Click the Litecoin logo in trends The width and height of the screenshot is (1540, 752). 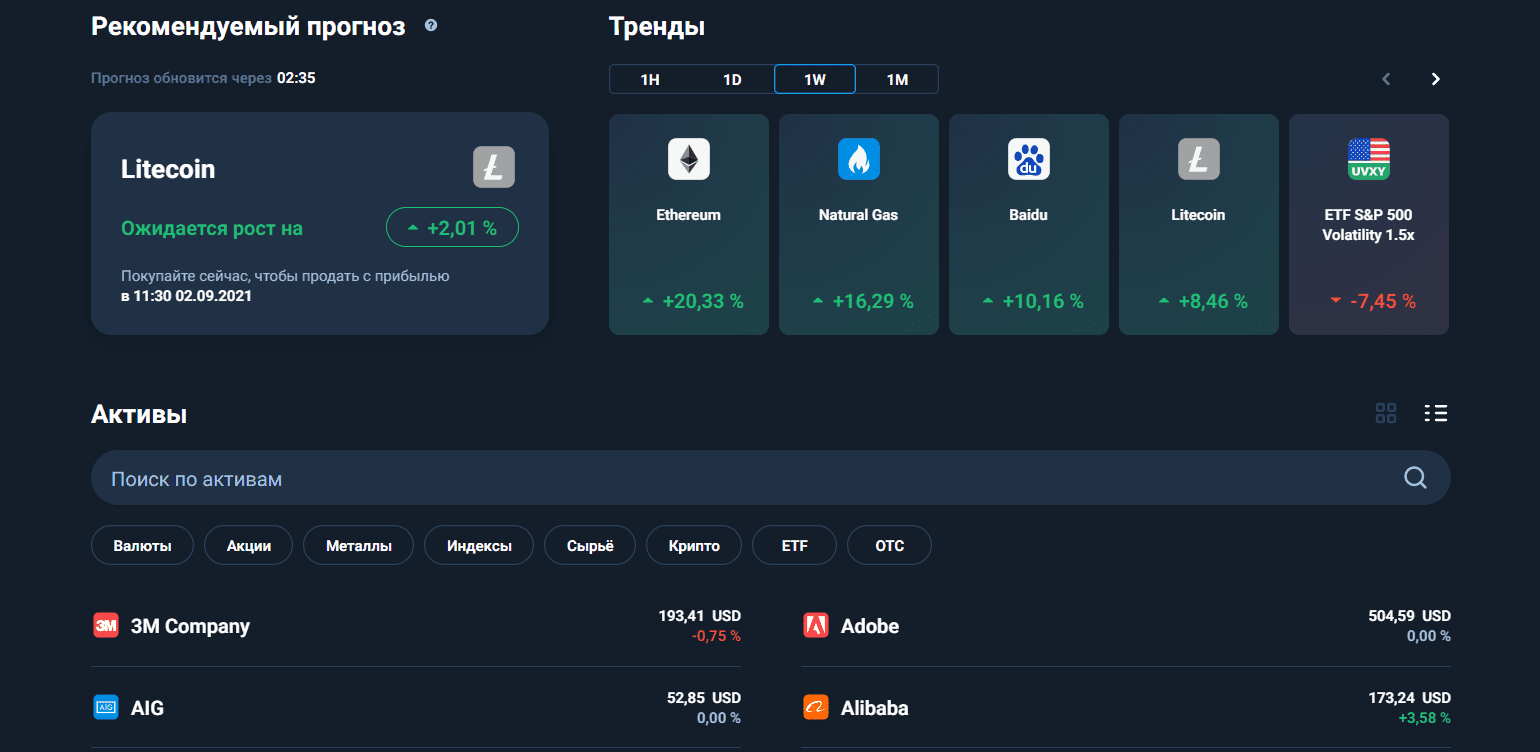(1199, 159)
